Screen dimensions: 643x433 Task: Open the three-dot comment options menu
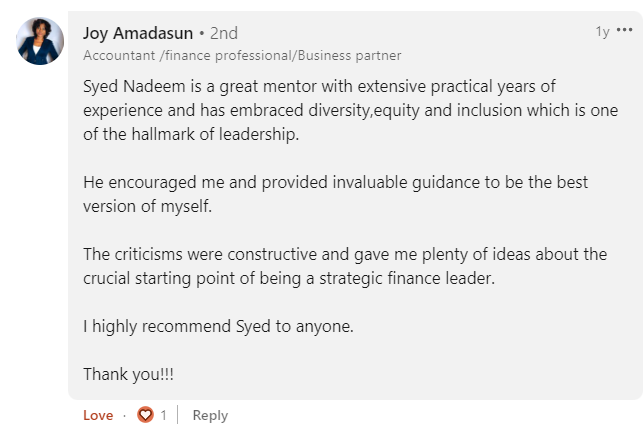(626, 32)
